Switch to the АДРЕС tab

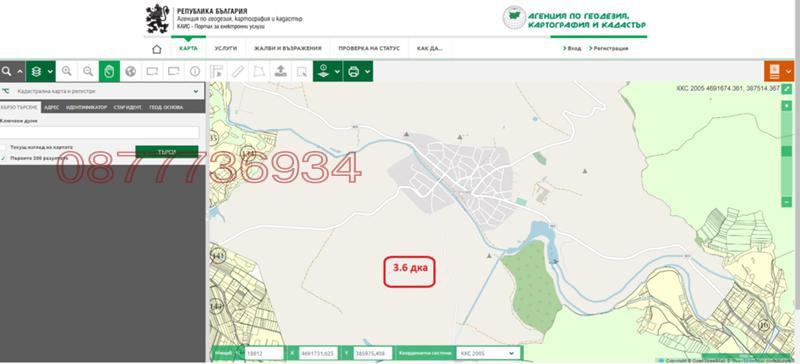pyautogui.click(x=52, y=107)
